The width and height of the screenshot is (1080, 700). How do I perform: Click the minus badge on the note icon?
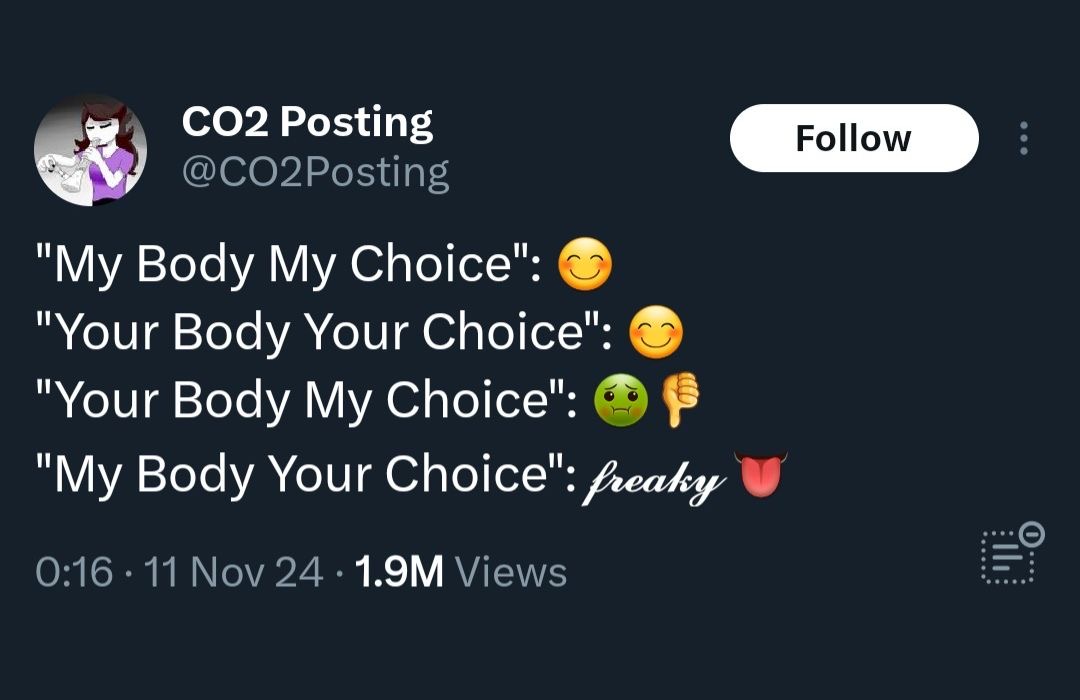pyautogui.click(x=1032, y=533)
